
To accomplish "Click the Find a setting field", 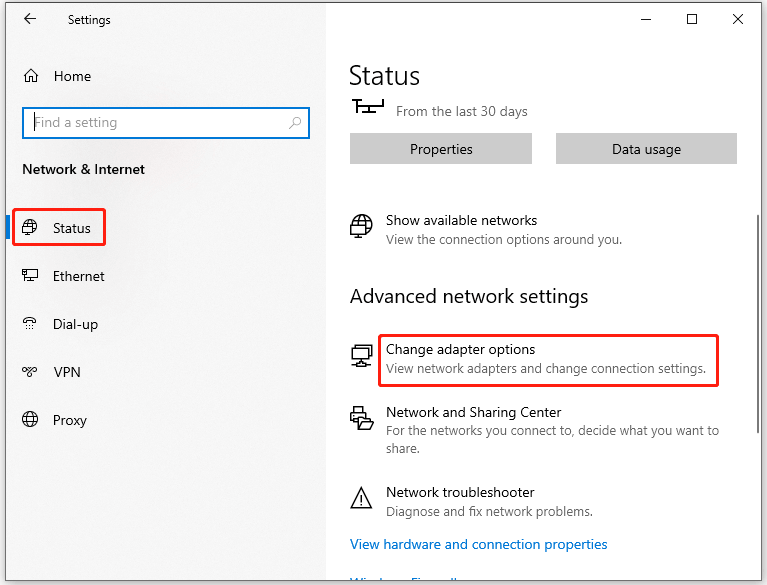I will click(x=166, y=123).
